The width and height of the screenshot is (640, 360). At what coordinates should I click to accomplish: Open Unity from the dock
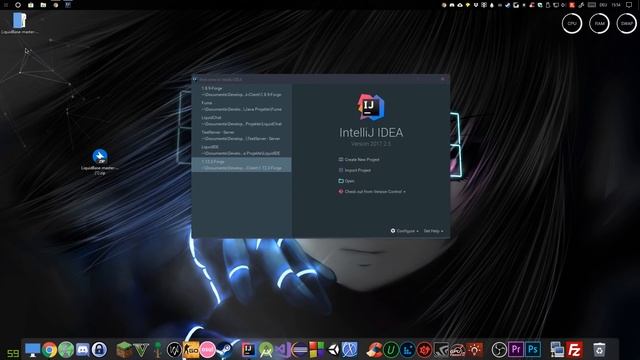333,350
